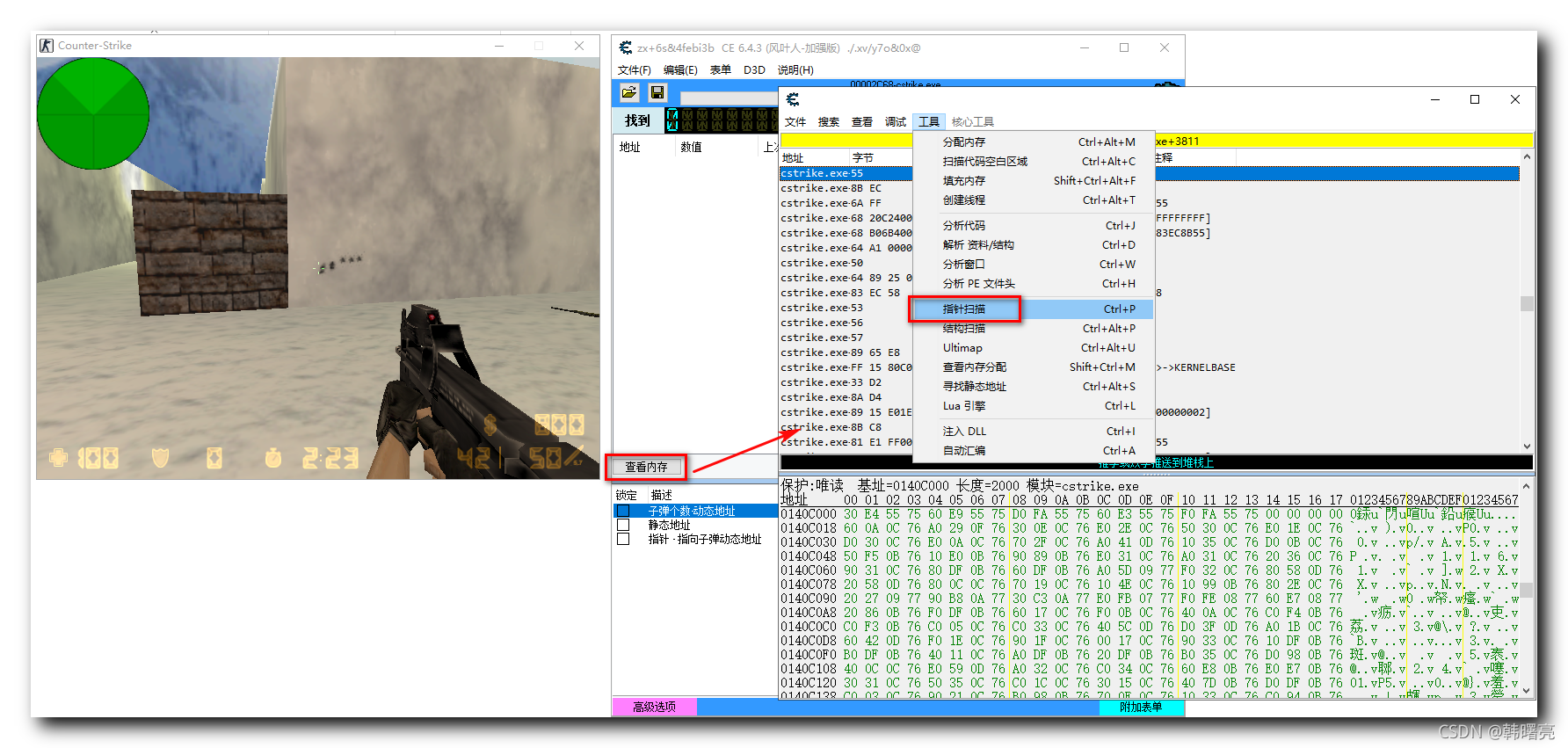Screen dimensions: 1568x748
Task: Click the disassembler vertical scrollbar down arrow
Action: coord(1527,447)
